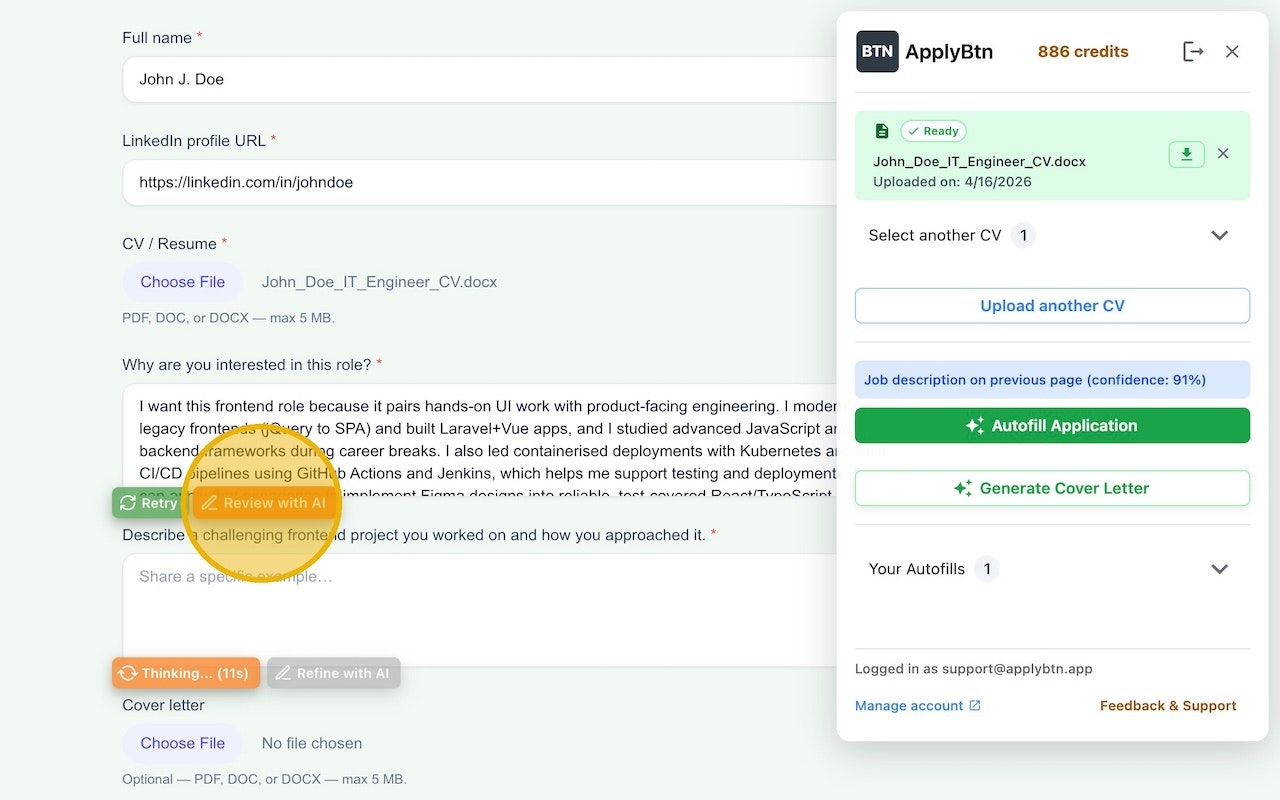This screenshot has width=1280, height=800.
Task: Click the spinner icon on the Thinking button
Action: click(128, 673)
